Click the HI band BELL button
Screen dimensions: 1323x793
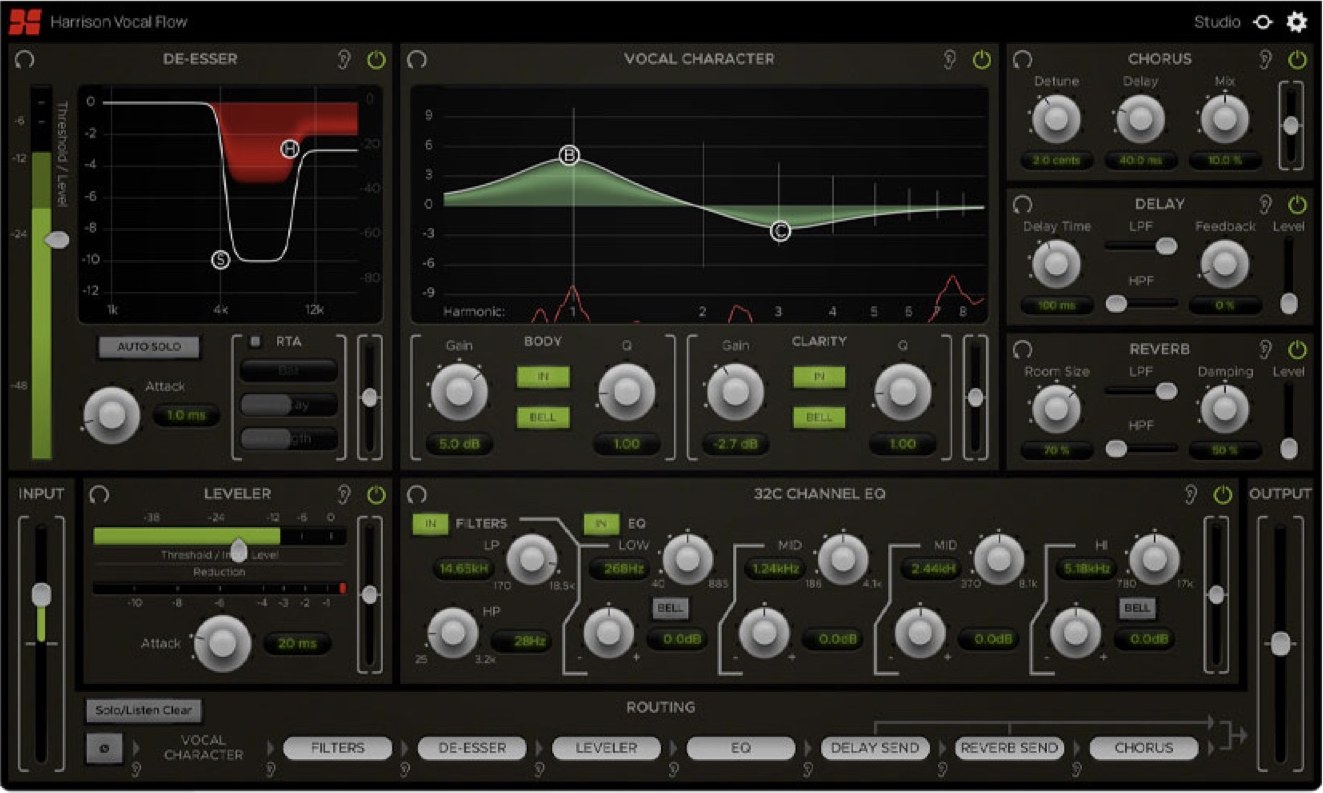[x=1138, y=607]
